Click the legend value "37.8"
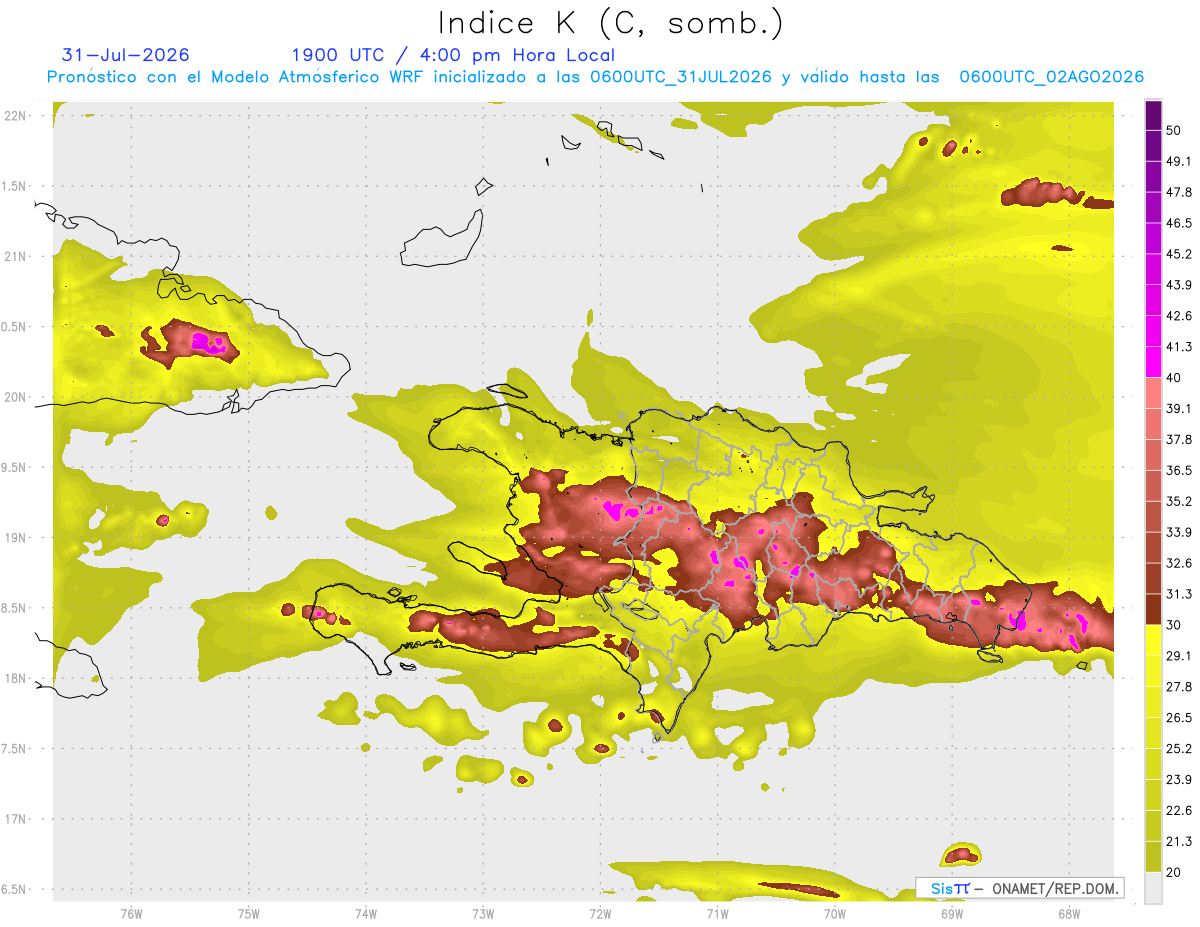Viewport: 1200px width, 927px height. click(x=1179, y=439)
